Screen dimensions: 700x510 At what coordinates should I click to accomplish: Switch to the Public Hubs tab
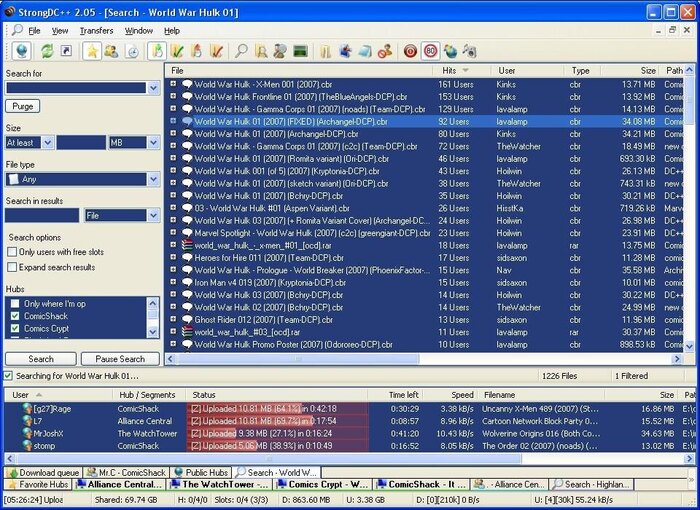tap(202, 472)
